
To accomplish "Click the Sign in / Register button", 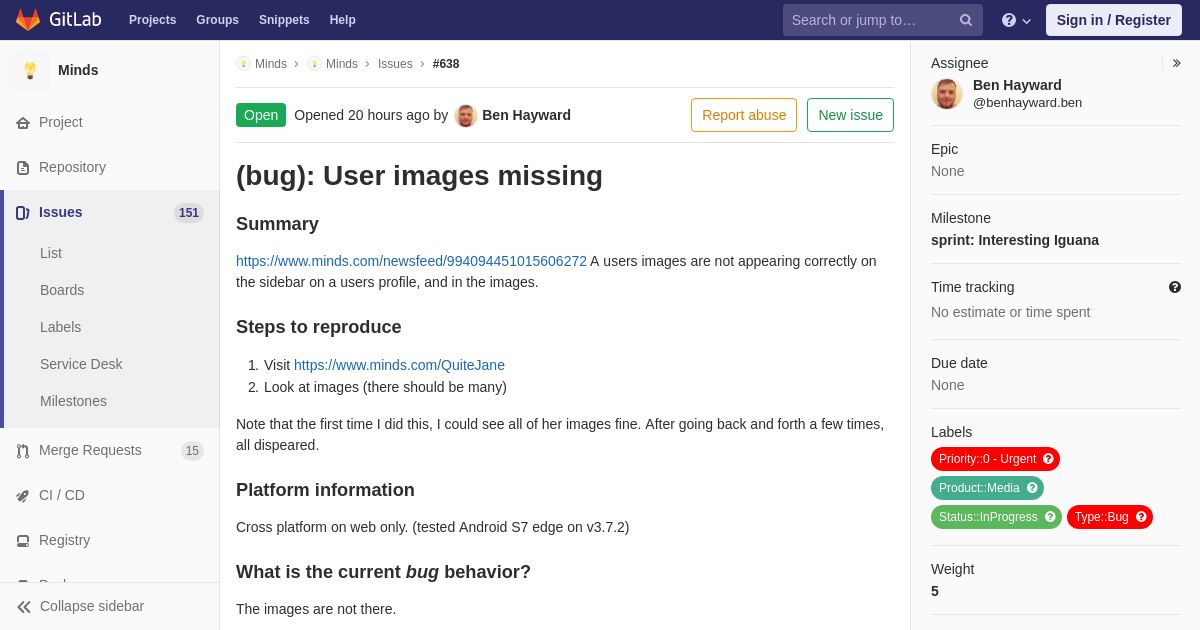I will coord(1114,20).
